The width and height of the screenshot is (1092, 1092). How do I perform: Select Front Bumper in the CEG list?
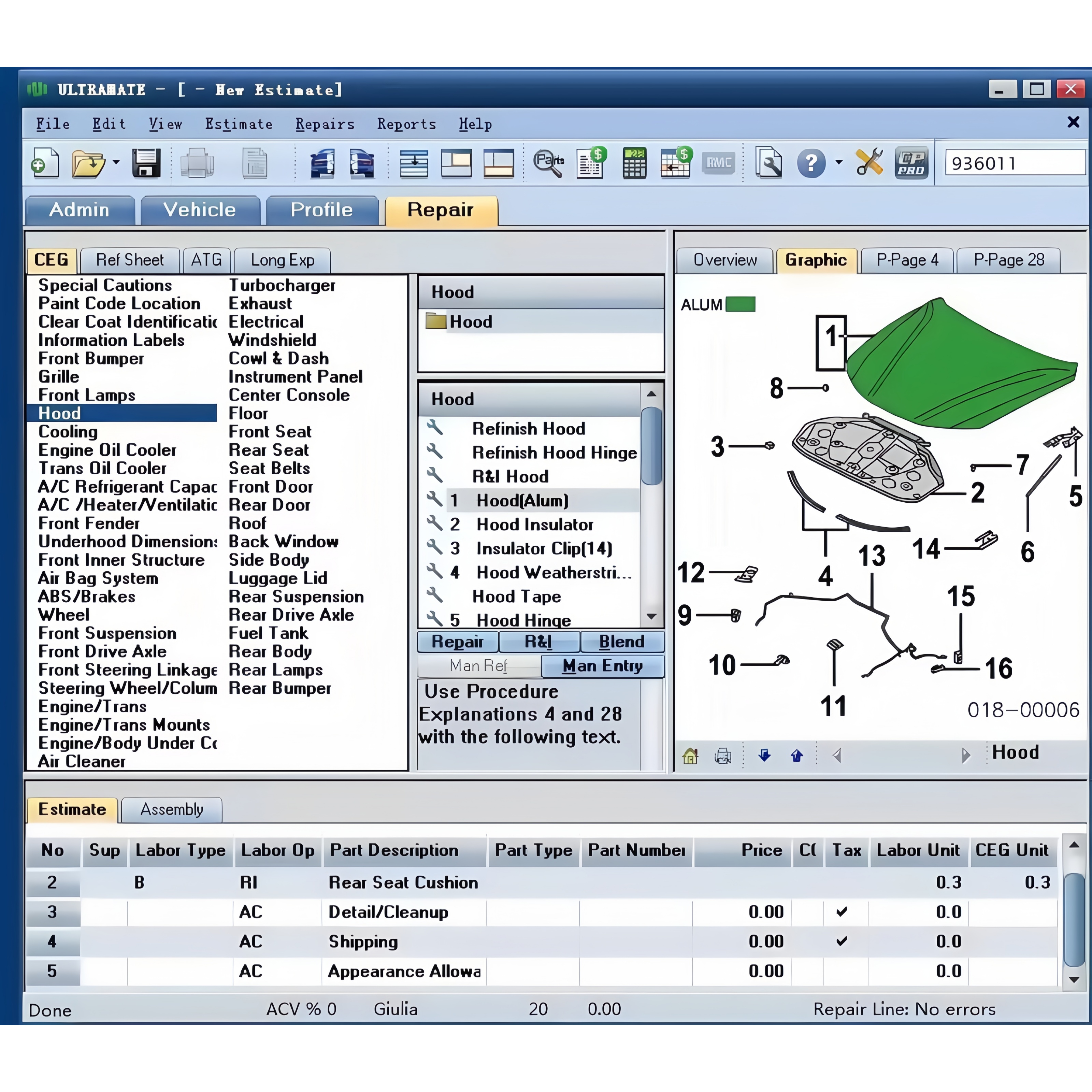coord(91,358)
